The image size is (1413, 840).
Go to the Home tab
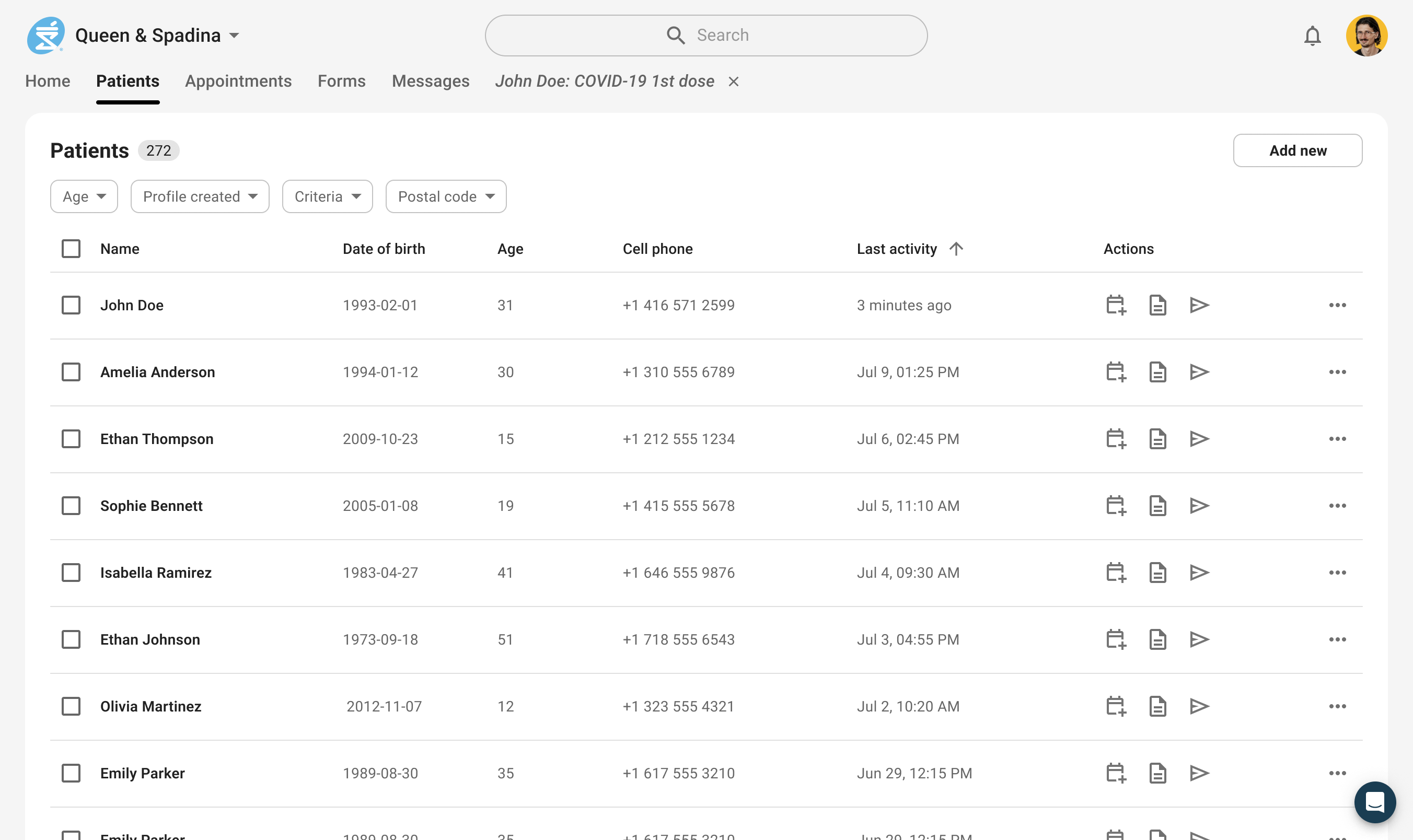48,81
